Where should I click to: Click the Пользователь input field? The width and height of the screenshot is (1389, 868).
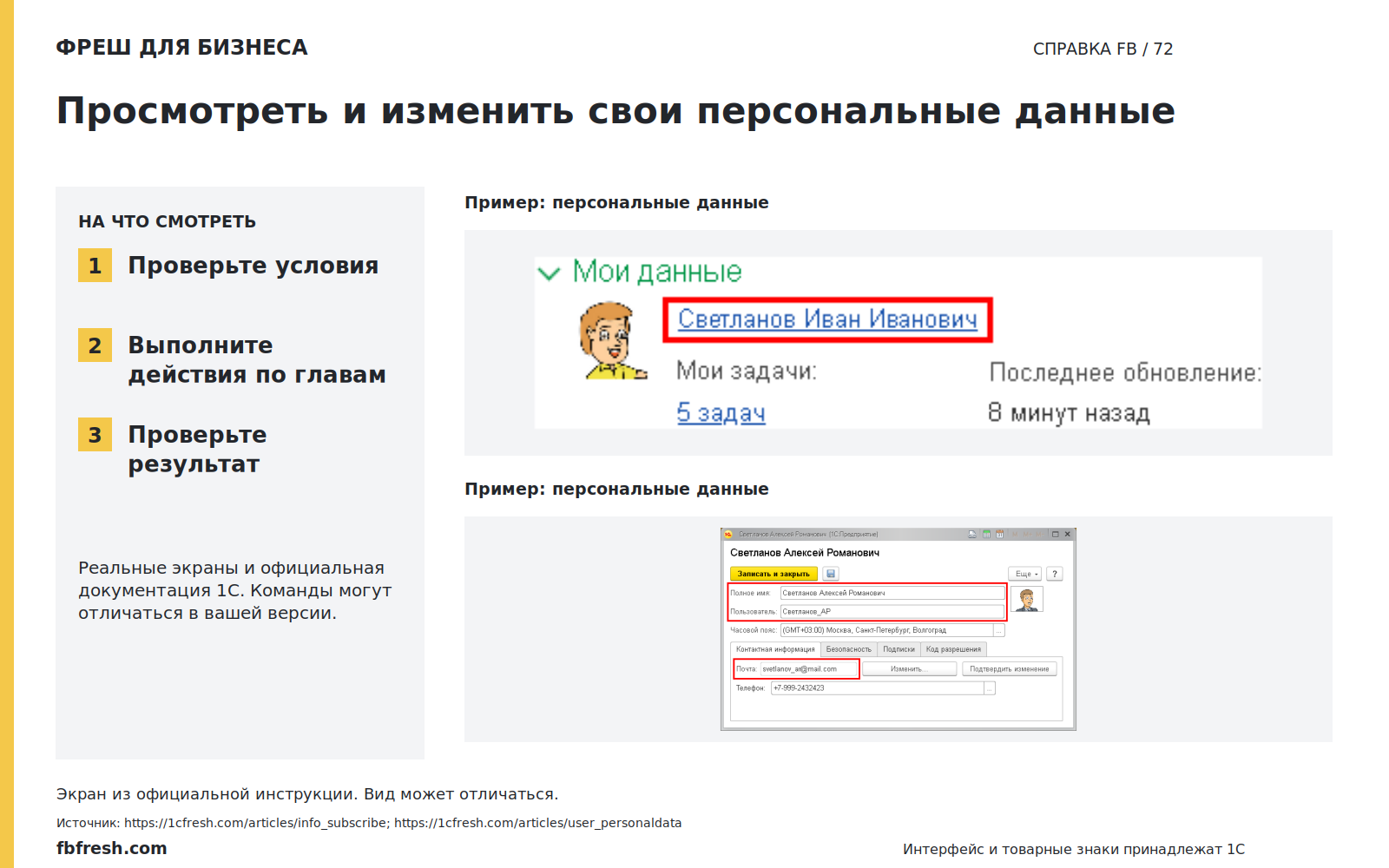pos(892,612)
